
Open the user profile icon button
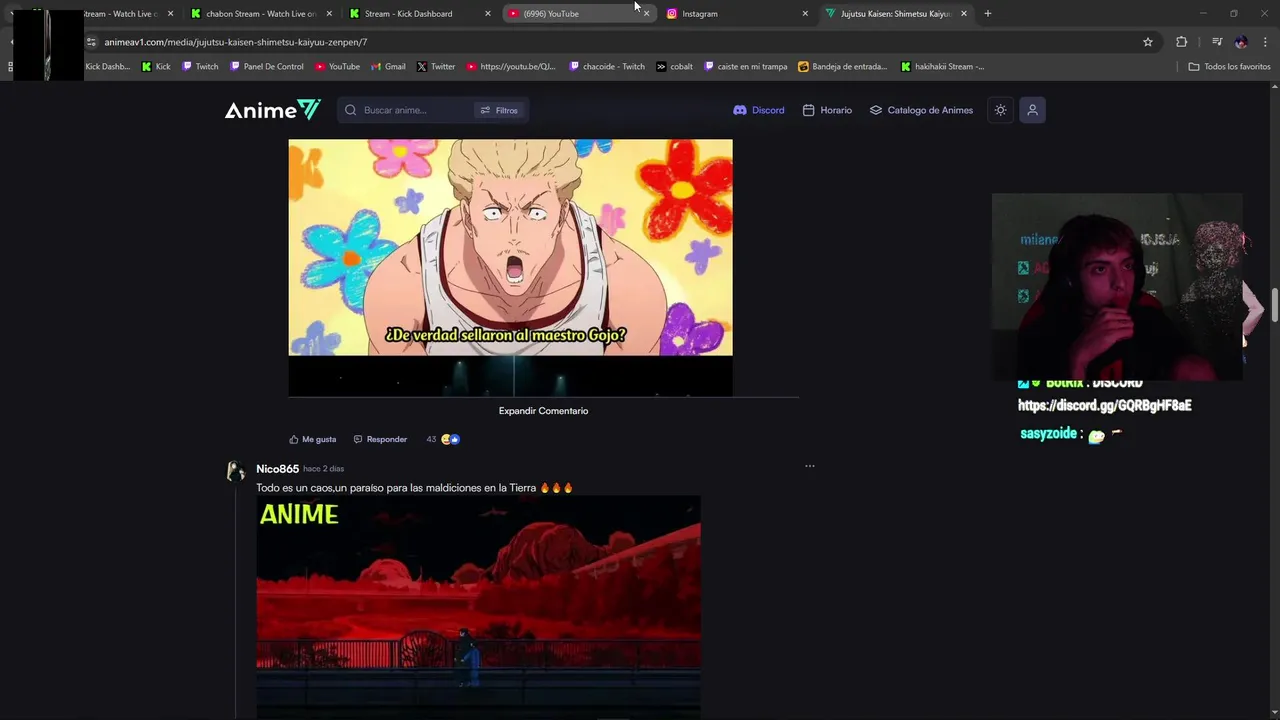pos(1032,110)
